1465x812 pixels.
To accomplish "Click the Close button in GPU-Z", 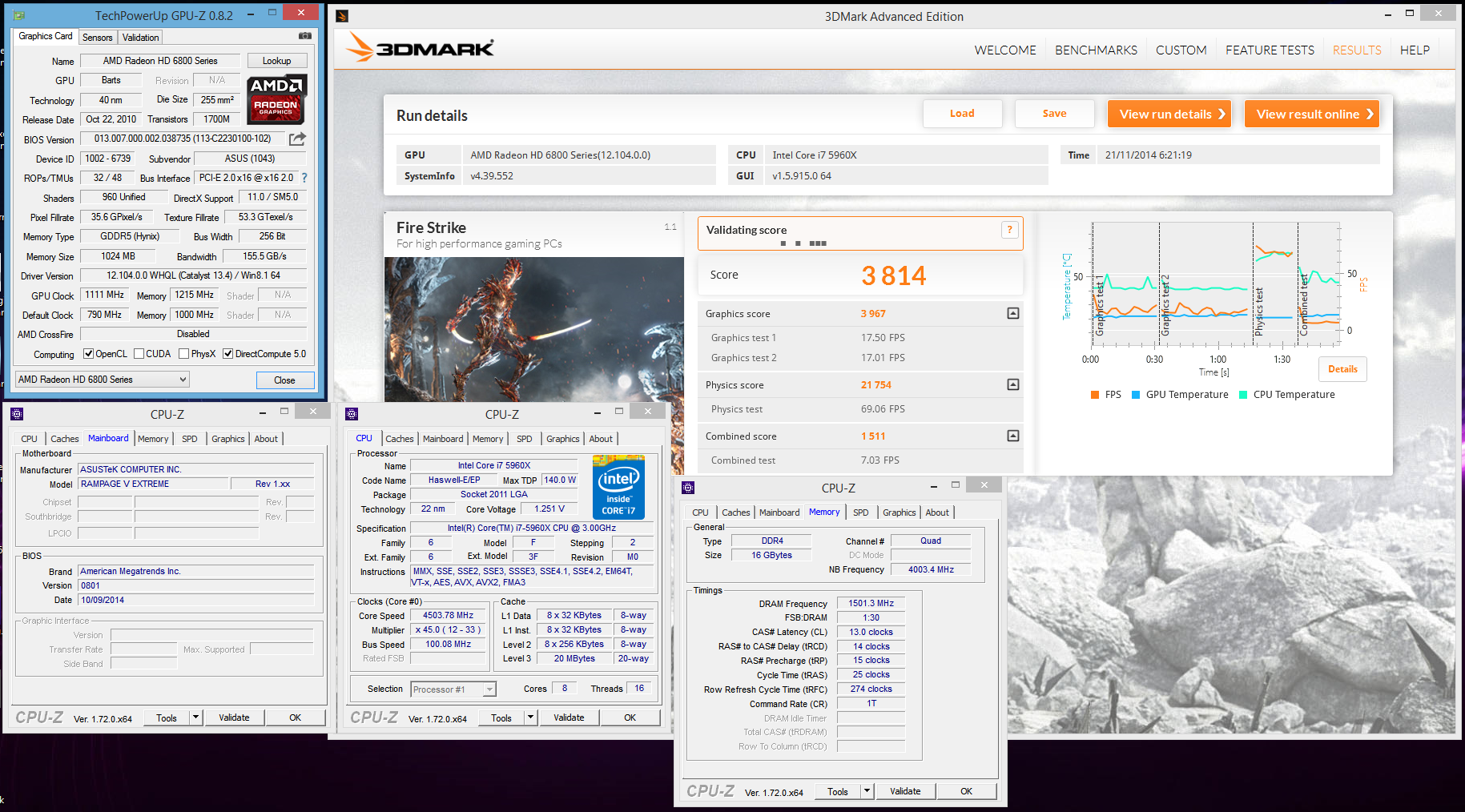I will pos(284,380).
